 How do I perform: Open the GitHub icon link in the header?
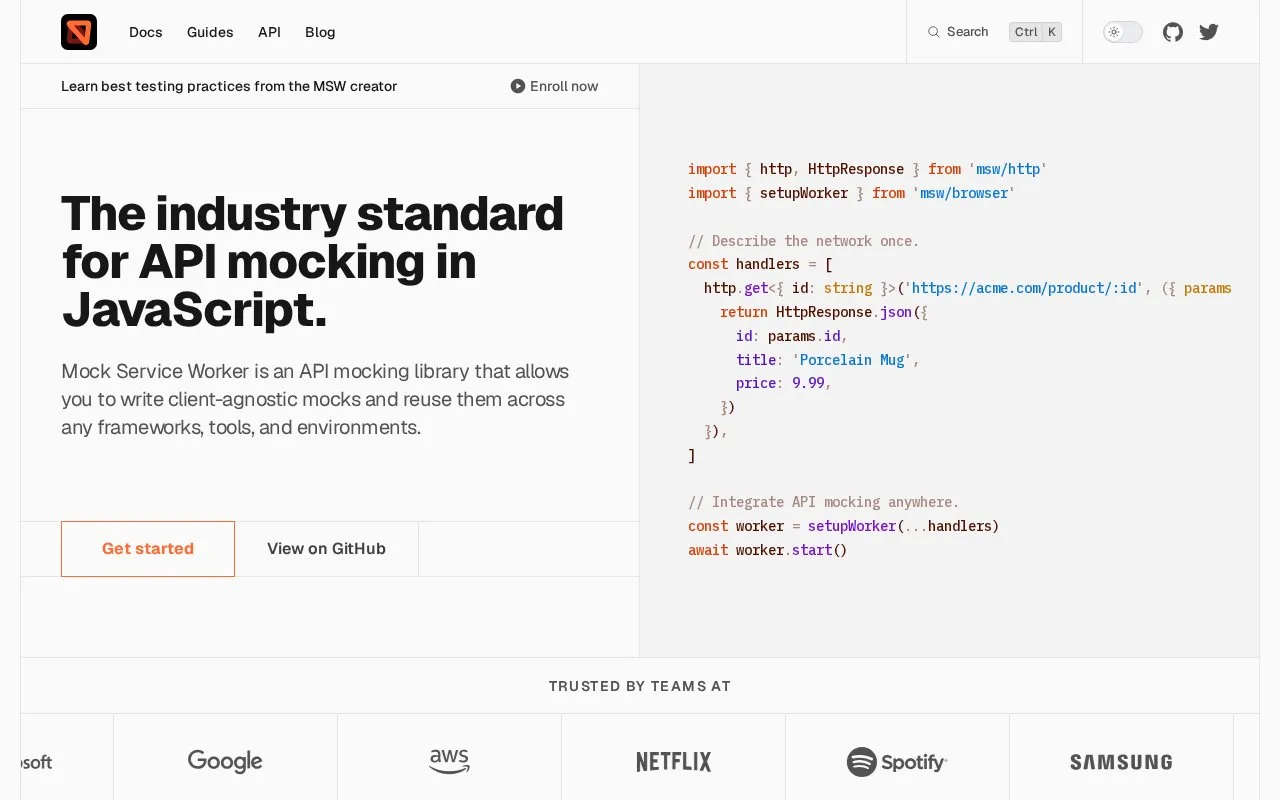click(x=1173, y=32)
